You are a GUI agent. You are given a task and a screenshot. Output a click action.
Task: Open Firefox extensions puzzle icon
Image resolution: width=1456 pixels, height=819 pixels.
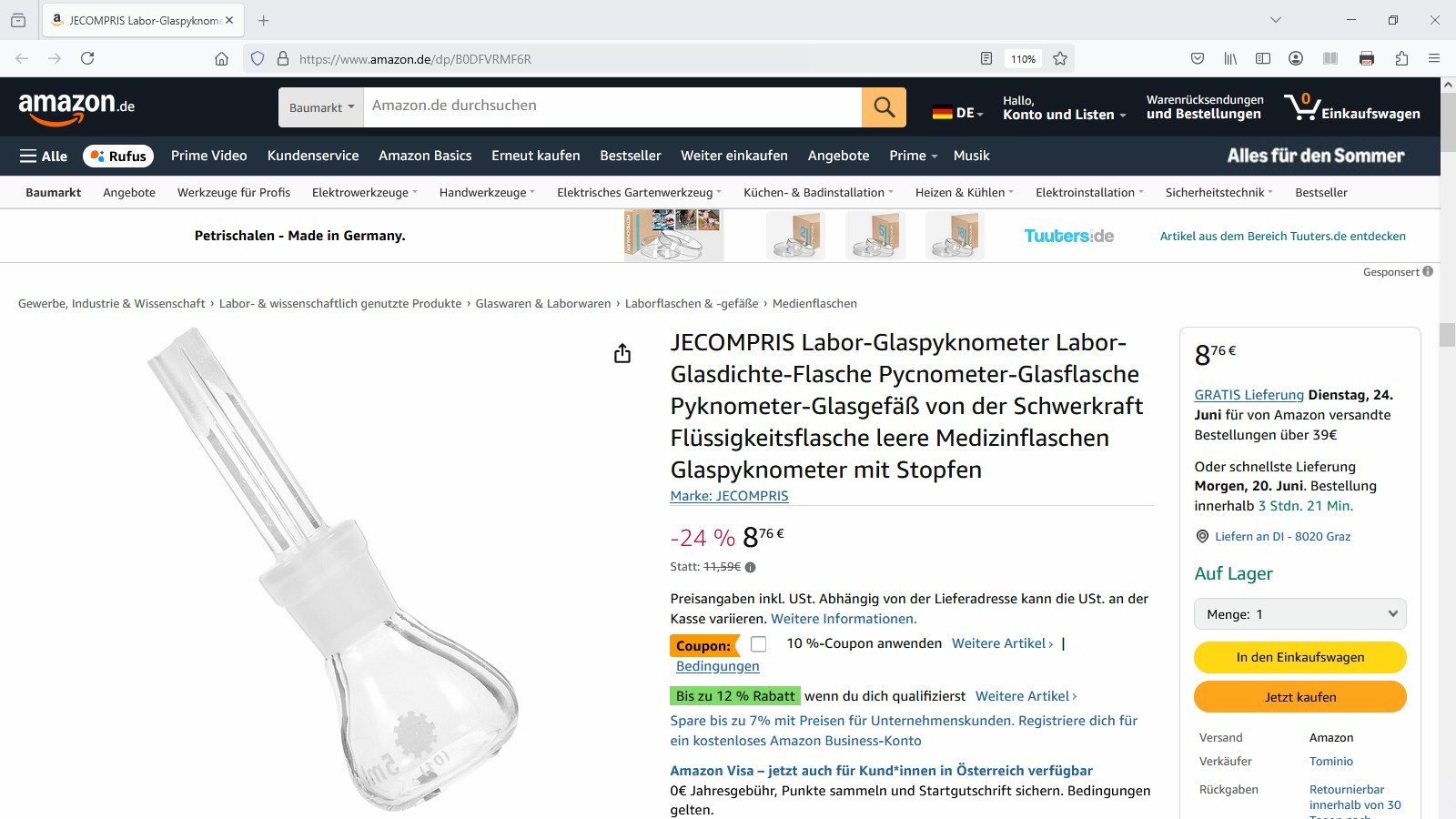tap(1401, 58)
